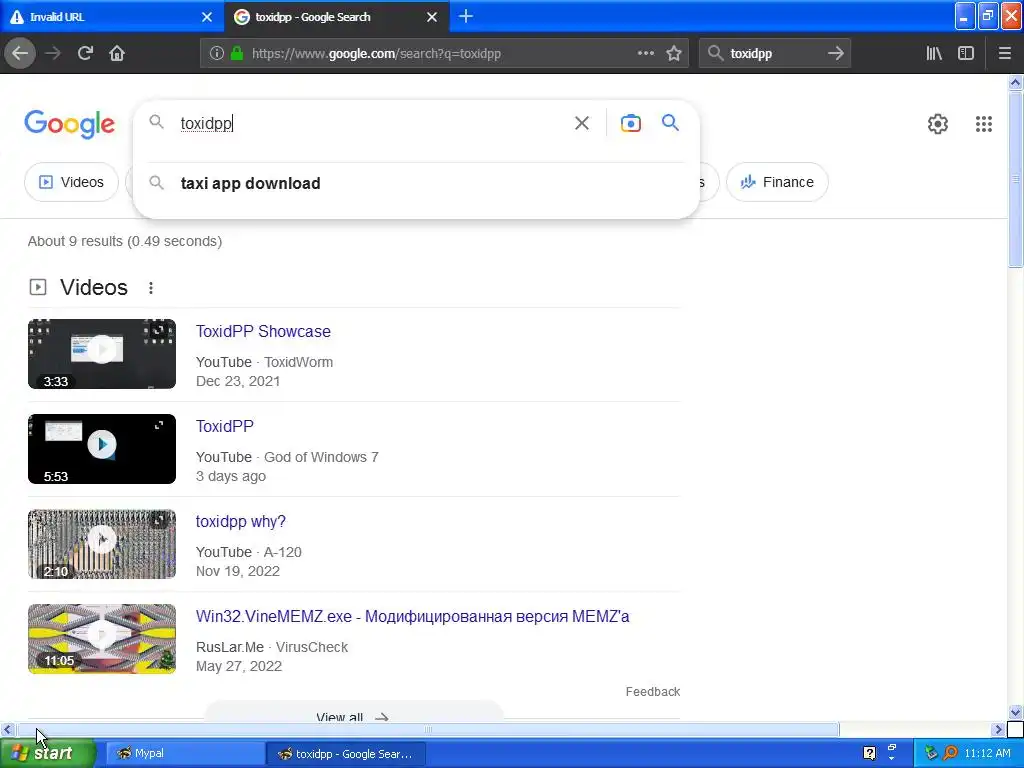
Task: Go back using the browser back arrow
Action: pos(20,54)
